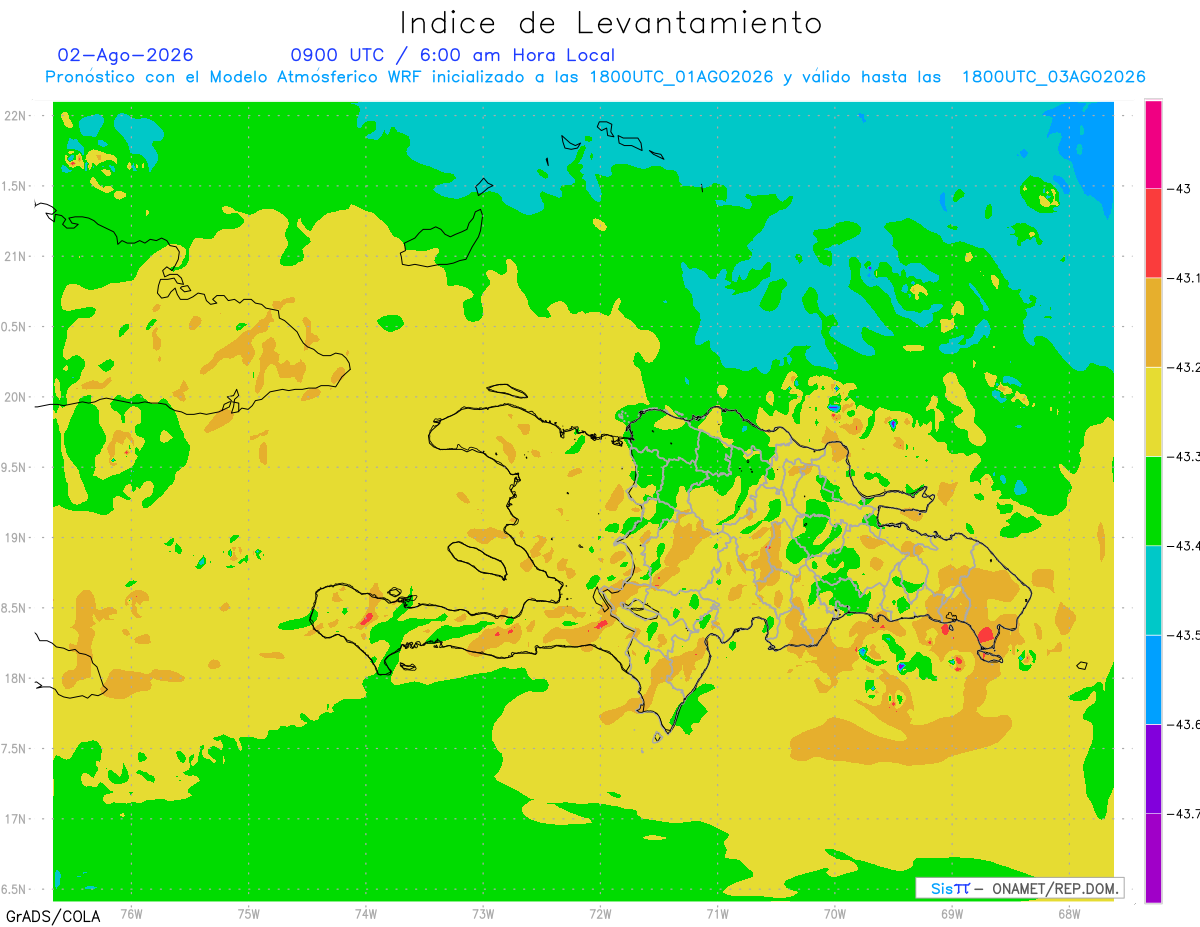This screenshot has height=927, width=1200.
Task: Click the legend value "-43.1"
Action: pos(1183,278)
